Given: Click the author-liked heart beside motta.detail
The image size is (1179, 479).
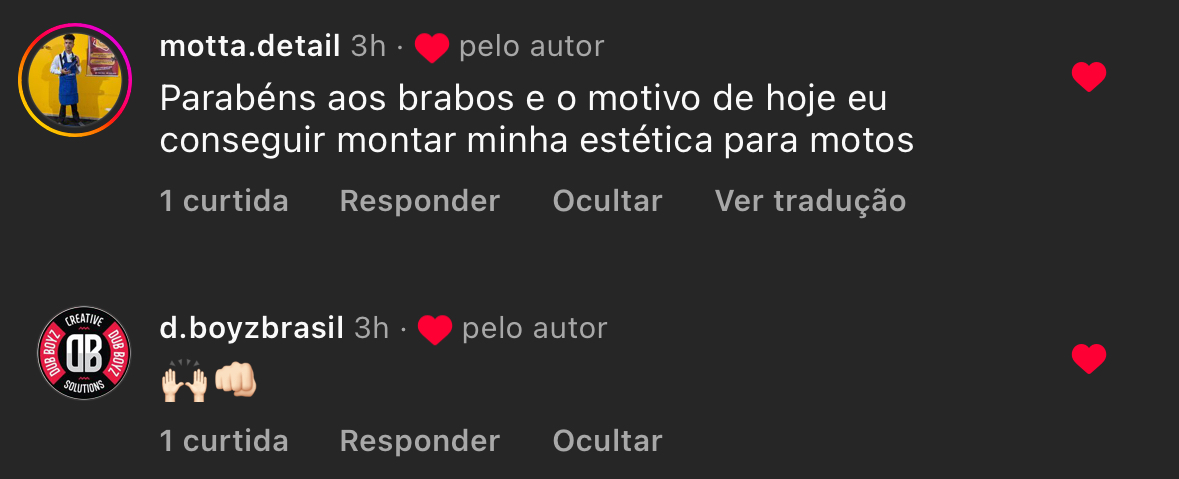Looking at the screenshot, I should coord(432,48).
